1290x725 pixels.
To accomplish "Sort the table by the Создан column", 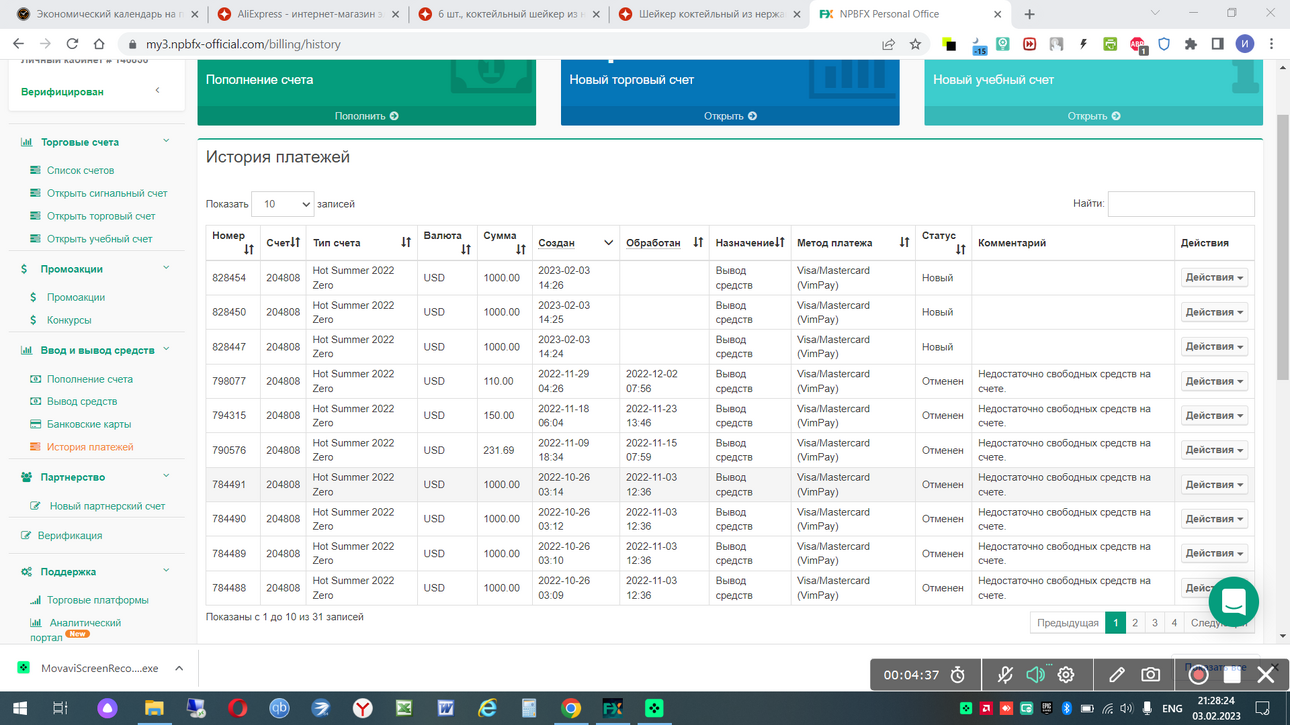I will pyautogui.click(x=576, y=243).
